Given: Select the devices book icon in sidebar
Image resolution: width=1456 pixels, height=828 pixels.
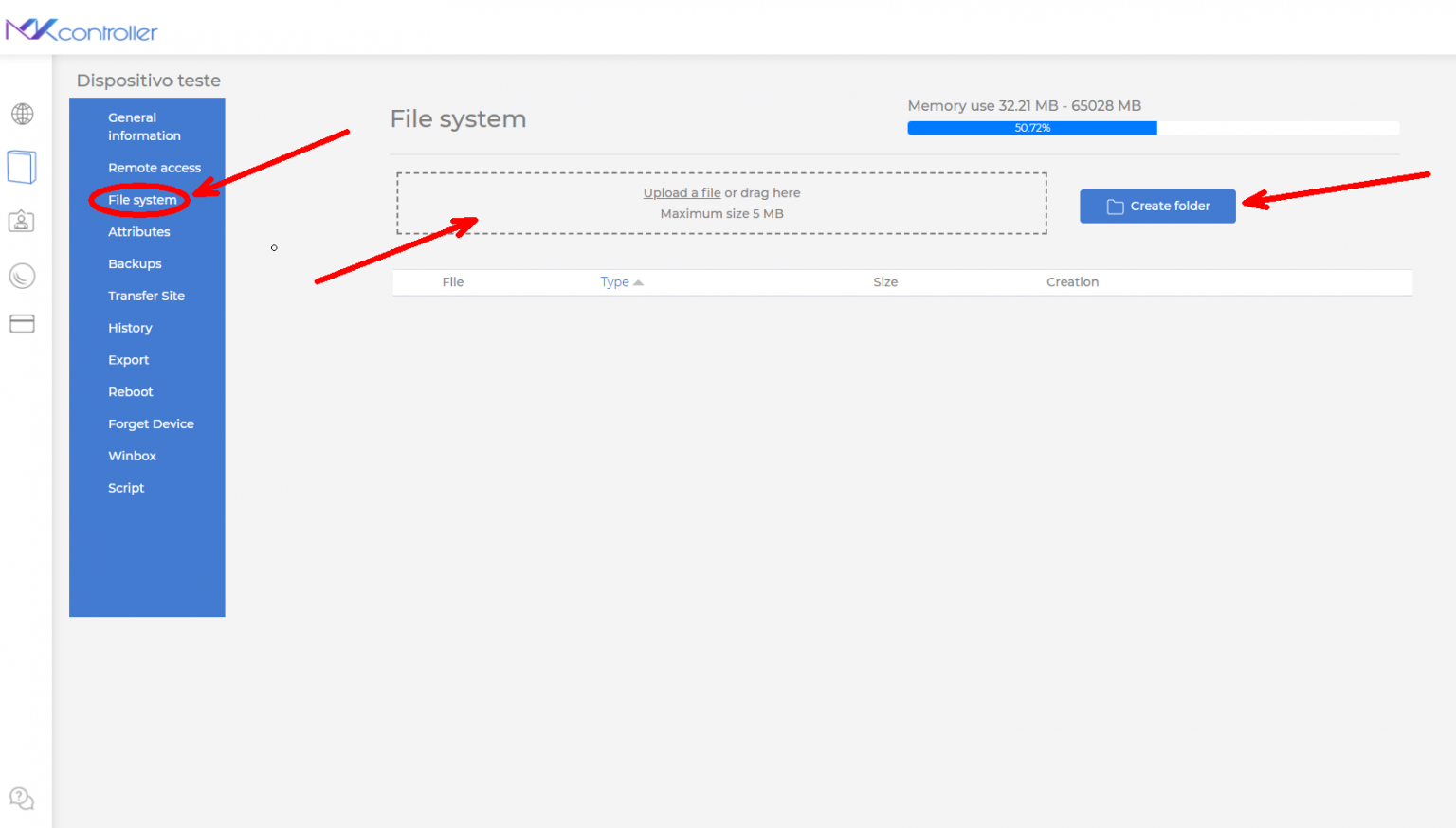Looking at the screenshot, I should [x=22, y=167].
